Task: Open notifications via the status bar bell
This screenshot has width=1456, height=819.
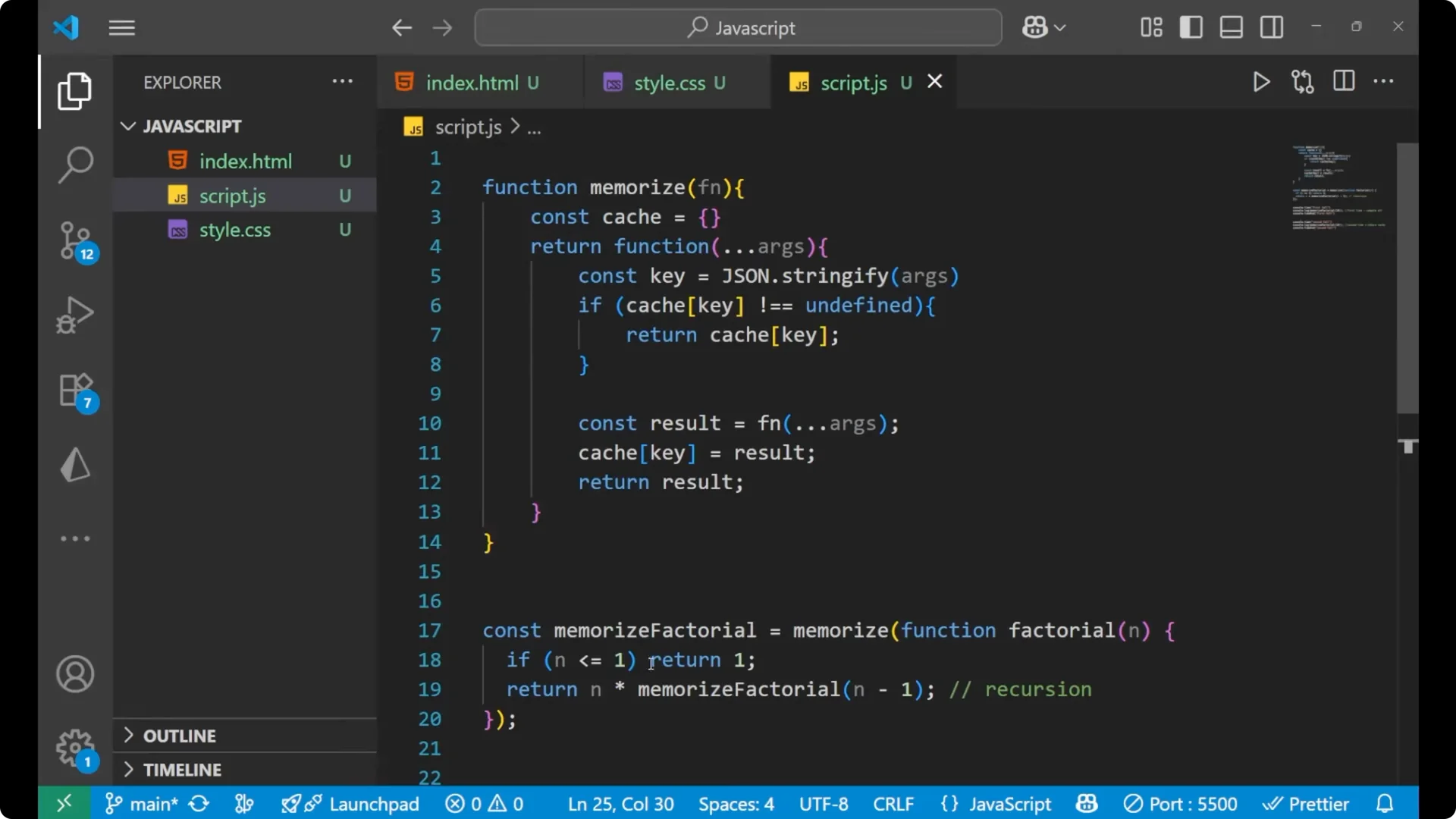Action: (x=1385, y=803)
